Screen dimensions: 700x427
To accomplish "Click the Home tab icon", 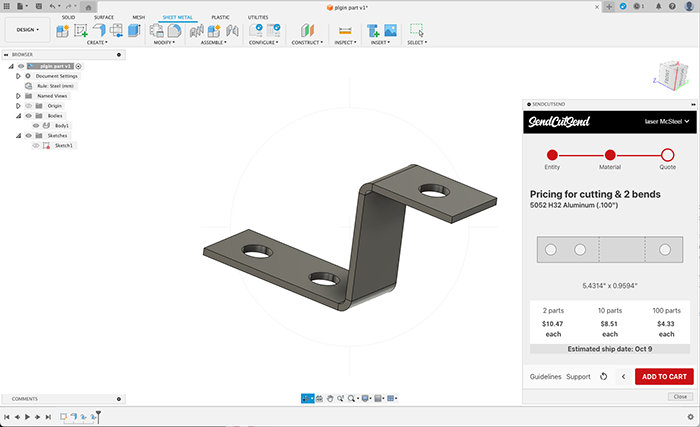I will (89, 6).
